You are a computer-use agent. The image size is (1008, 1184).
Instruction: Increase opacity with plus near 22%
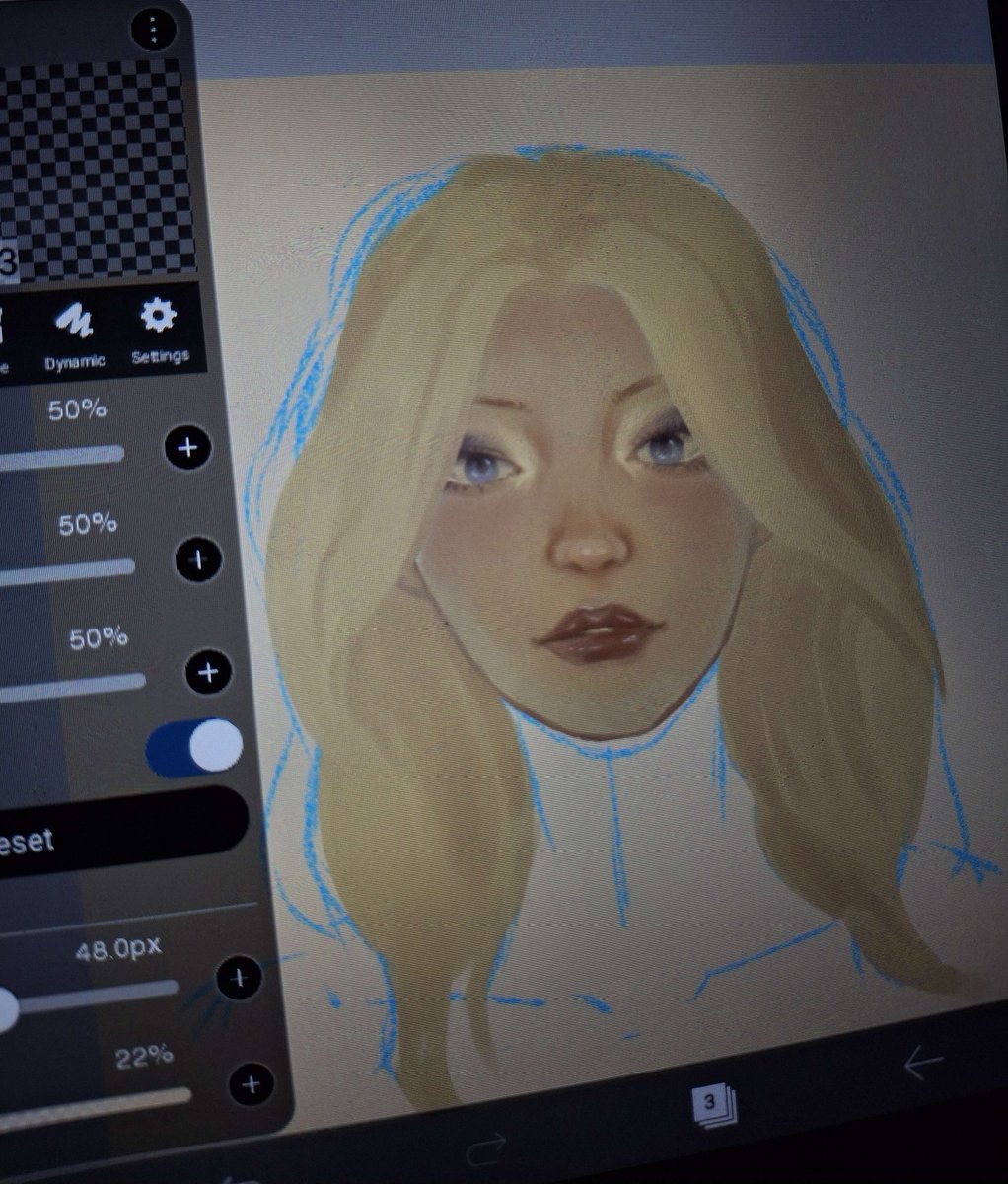click(x=252, y=1084)
